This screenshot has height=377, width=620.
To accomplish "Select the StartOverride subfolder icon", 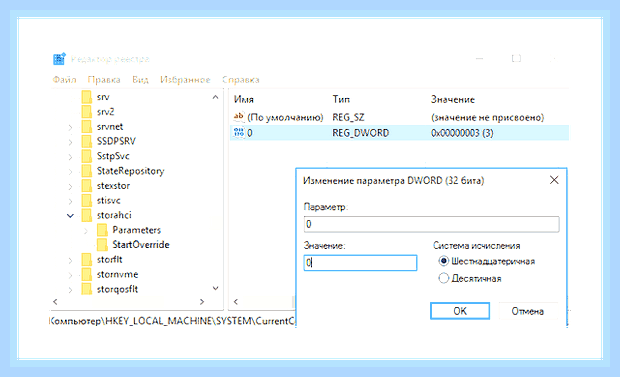I will [102, 245].
